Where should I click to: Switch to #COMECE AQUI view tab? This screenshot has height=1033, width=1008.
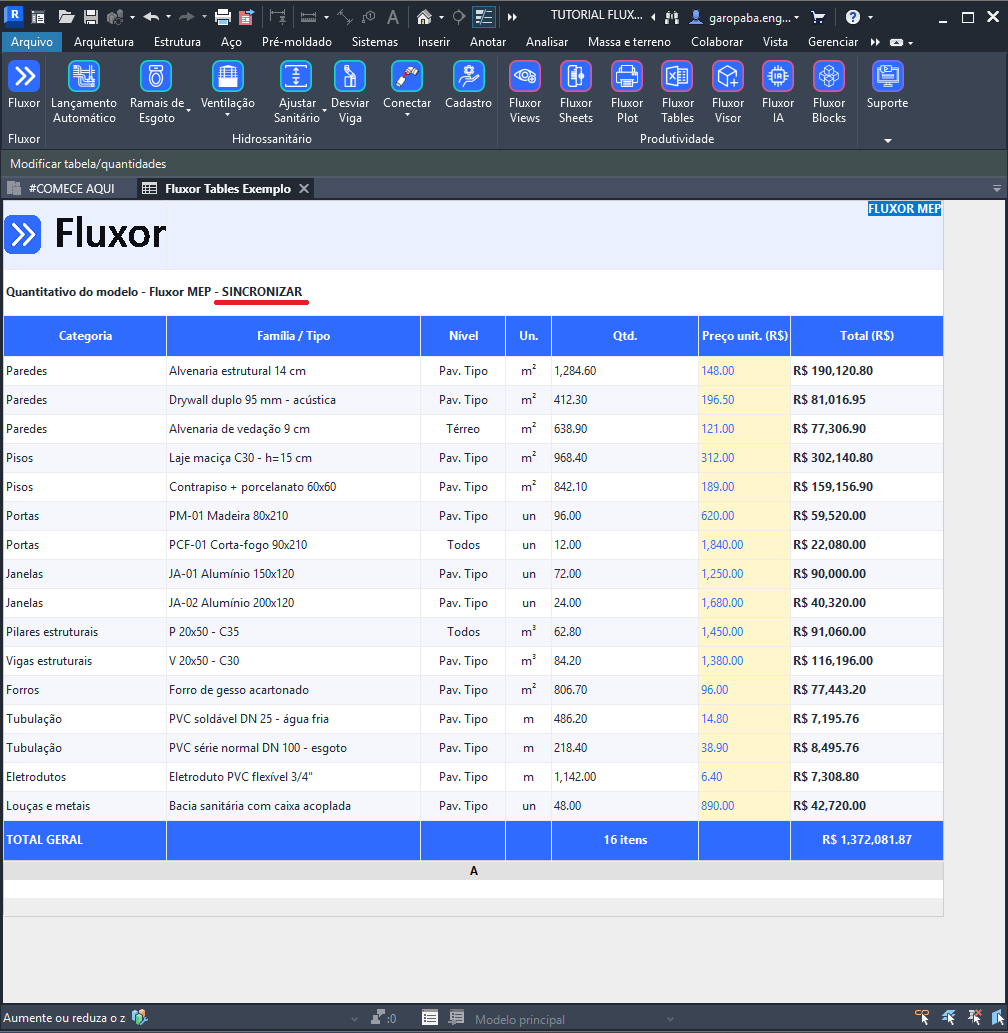[x=62, y=188]
